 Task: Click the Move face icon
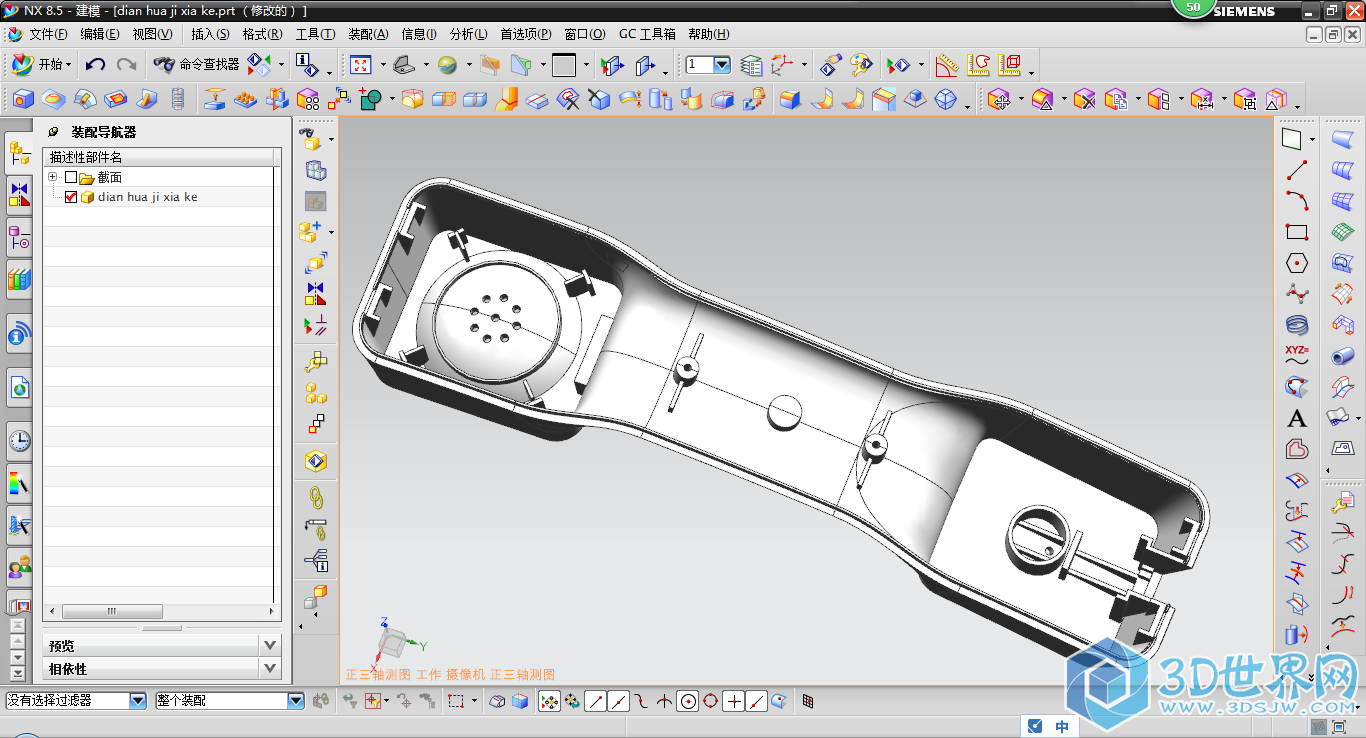pyautogui.click(x=1001, y=99)
